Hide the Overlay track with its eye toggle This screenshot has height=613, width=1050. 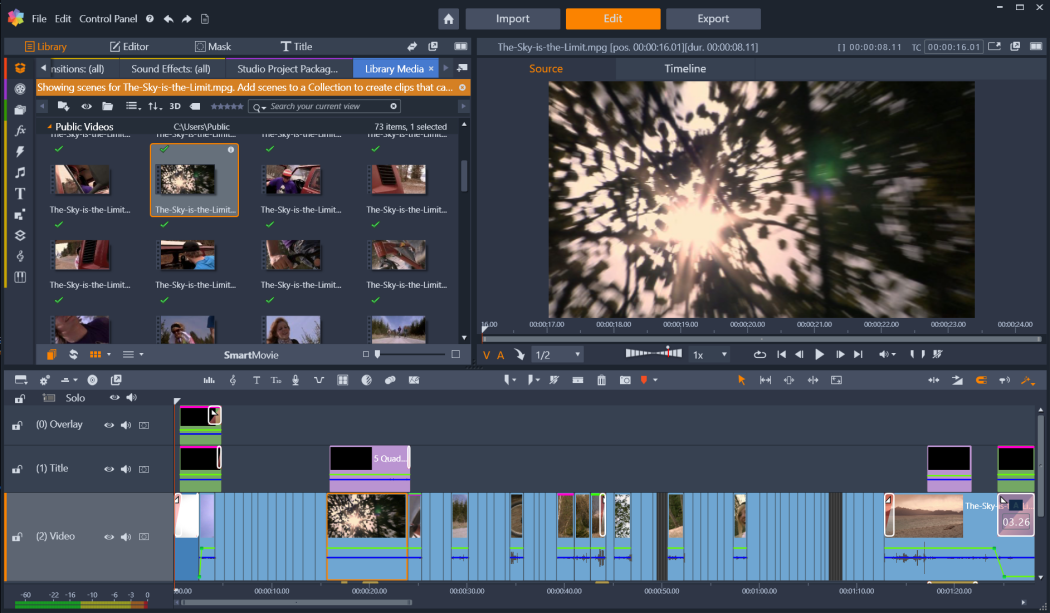[108, 424]
